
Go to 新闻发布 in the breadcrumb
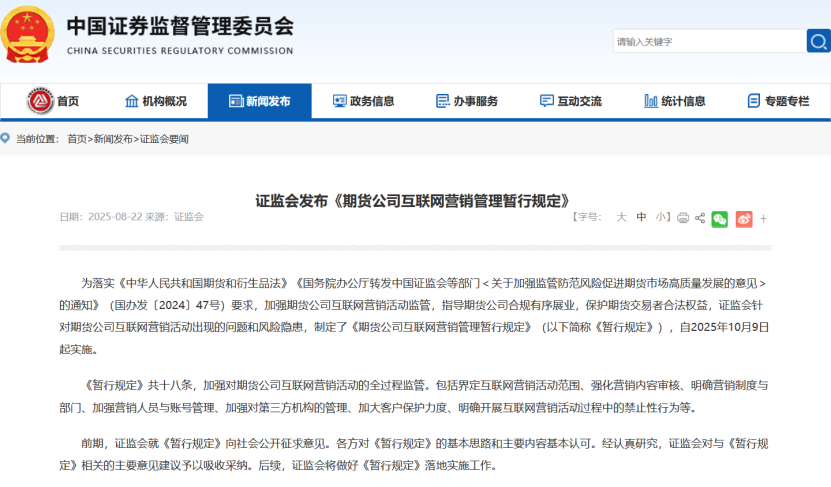(113, 139)
